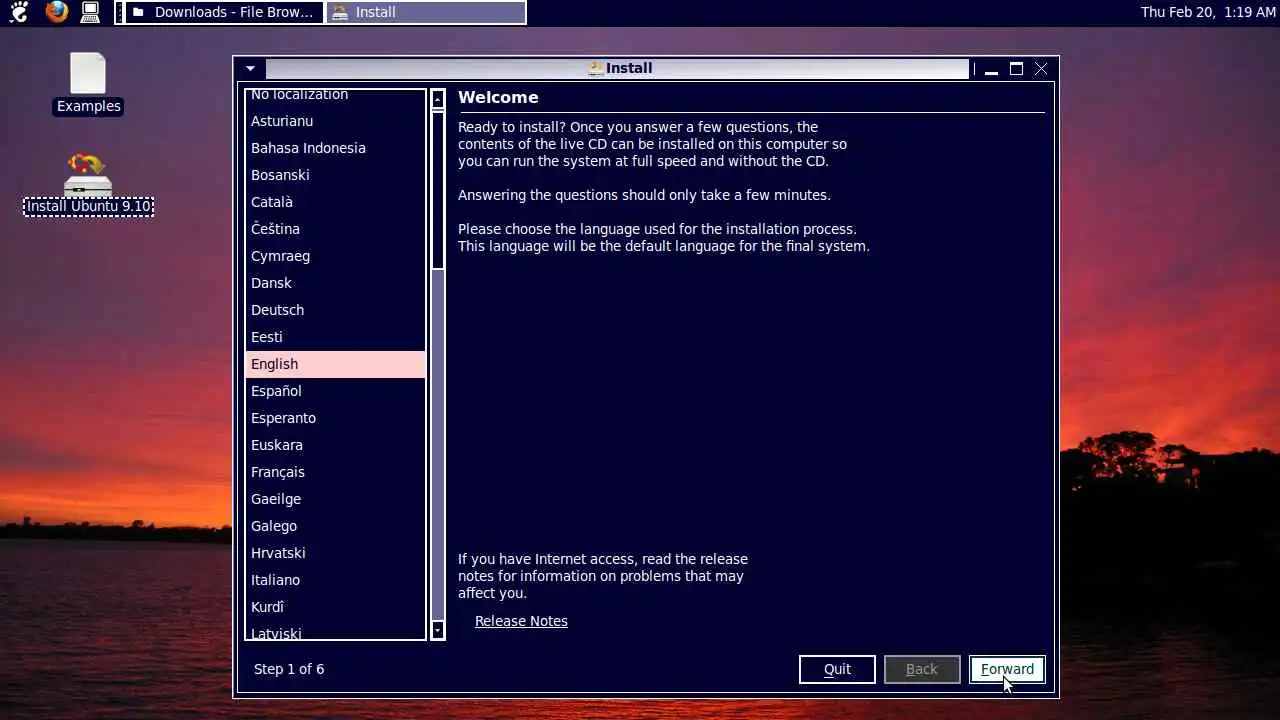This screenshot has width=1280, height=720.
Task: Open the Release Notes link
Action: [x=521, y=621]
